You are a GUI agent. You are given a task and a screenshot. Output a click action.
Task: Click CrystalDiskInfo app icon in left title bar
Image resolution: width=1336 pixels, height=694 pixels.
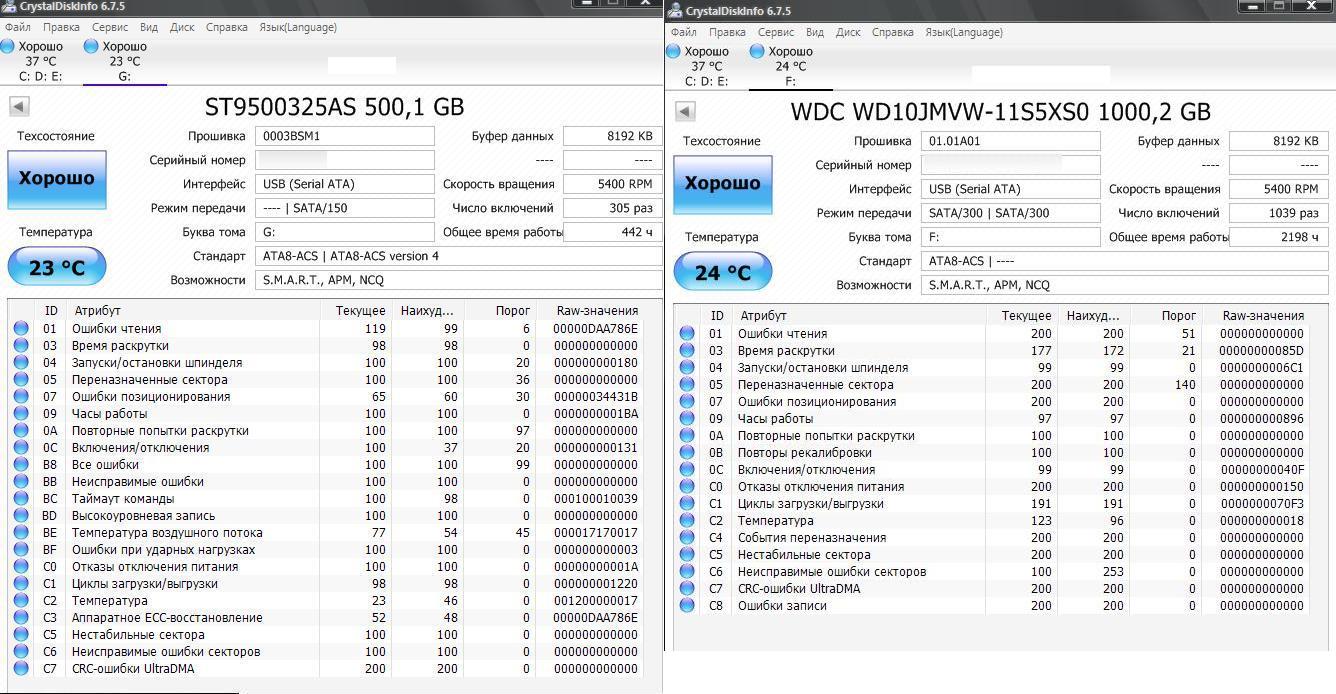(x=8, y=6)
